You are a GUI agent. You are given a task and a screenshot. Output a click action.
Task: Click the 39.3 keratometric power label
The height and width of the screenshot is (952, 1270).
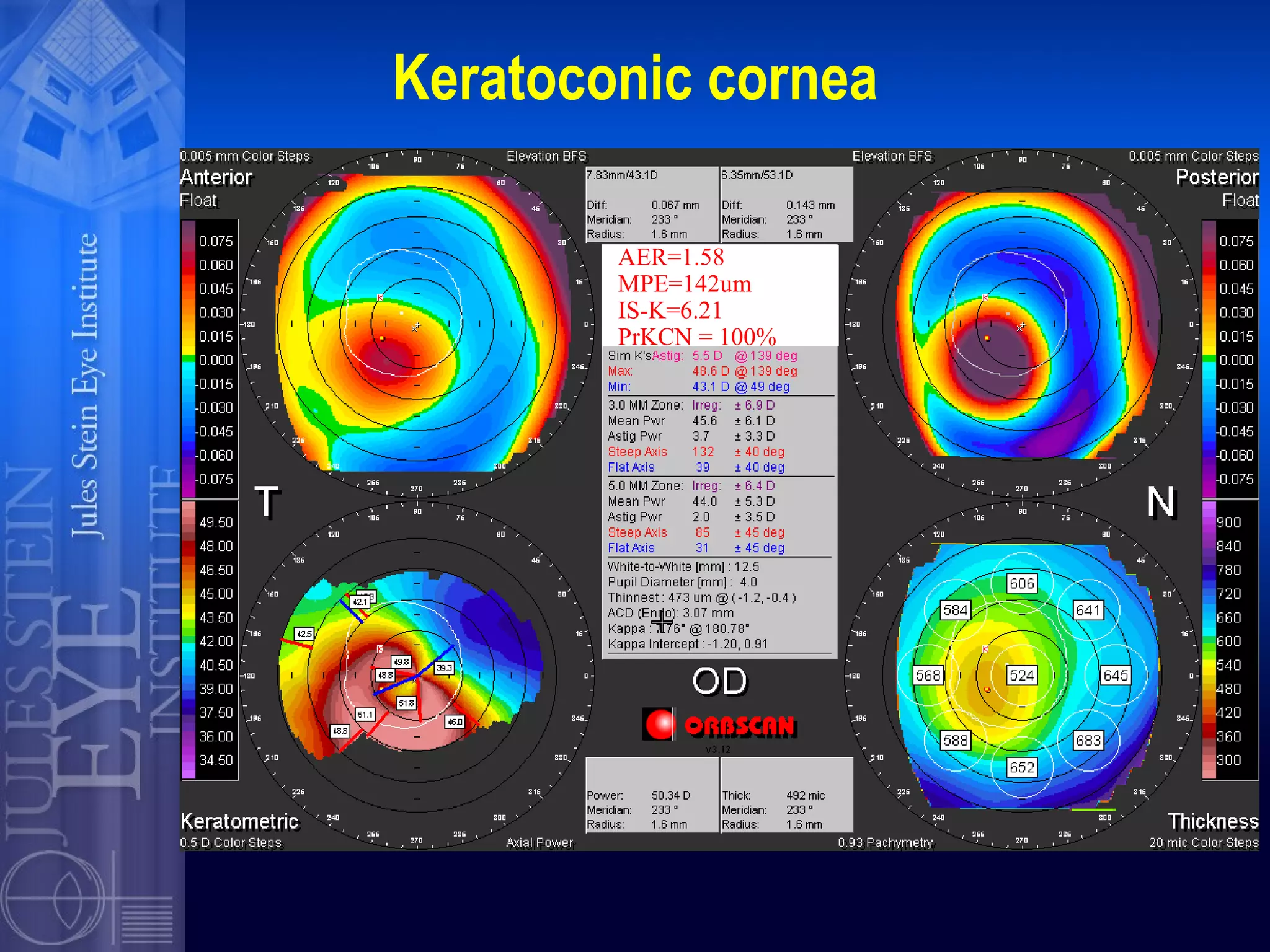[x=444, y=668]
